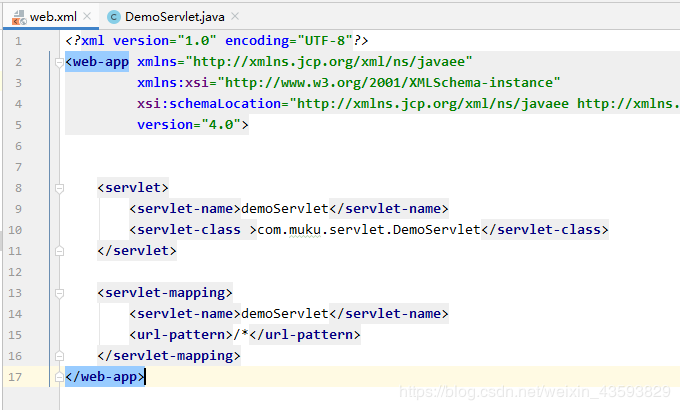
Task: Click line number 1 in the gutter
Action: (x=18, y=41)
